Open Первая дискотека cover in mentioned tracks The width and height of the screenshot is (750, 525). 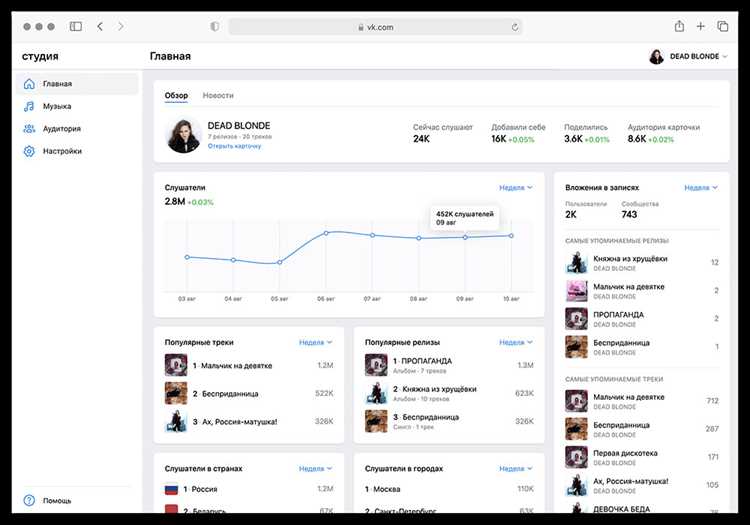pyautogui.click(x=576, y=457)
